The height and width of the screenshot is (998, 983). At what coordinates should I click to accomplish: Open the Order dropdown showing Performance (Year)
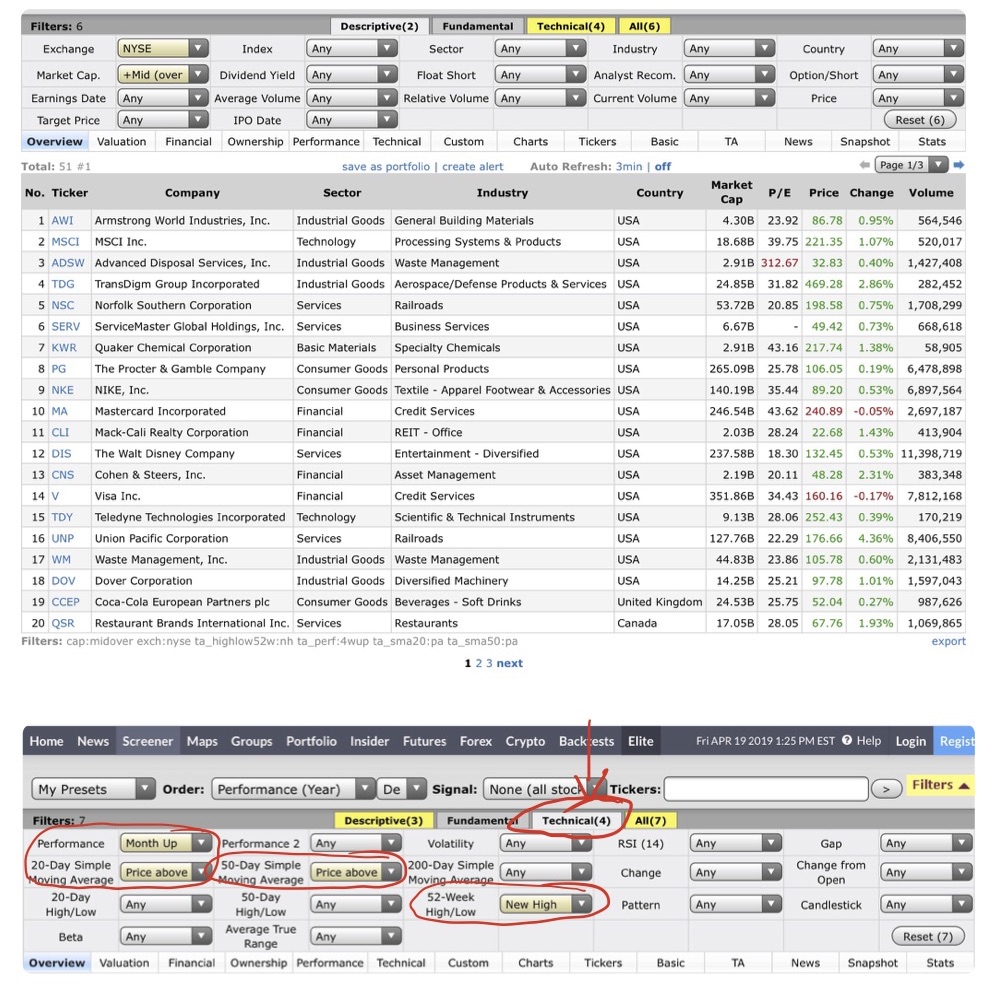[294, 789]
